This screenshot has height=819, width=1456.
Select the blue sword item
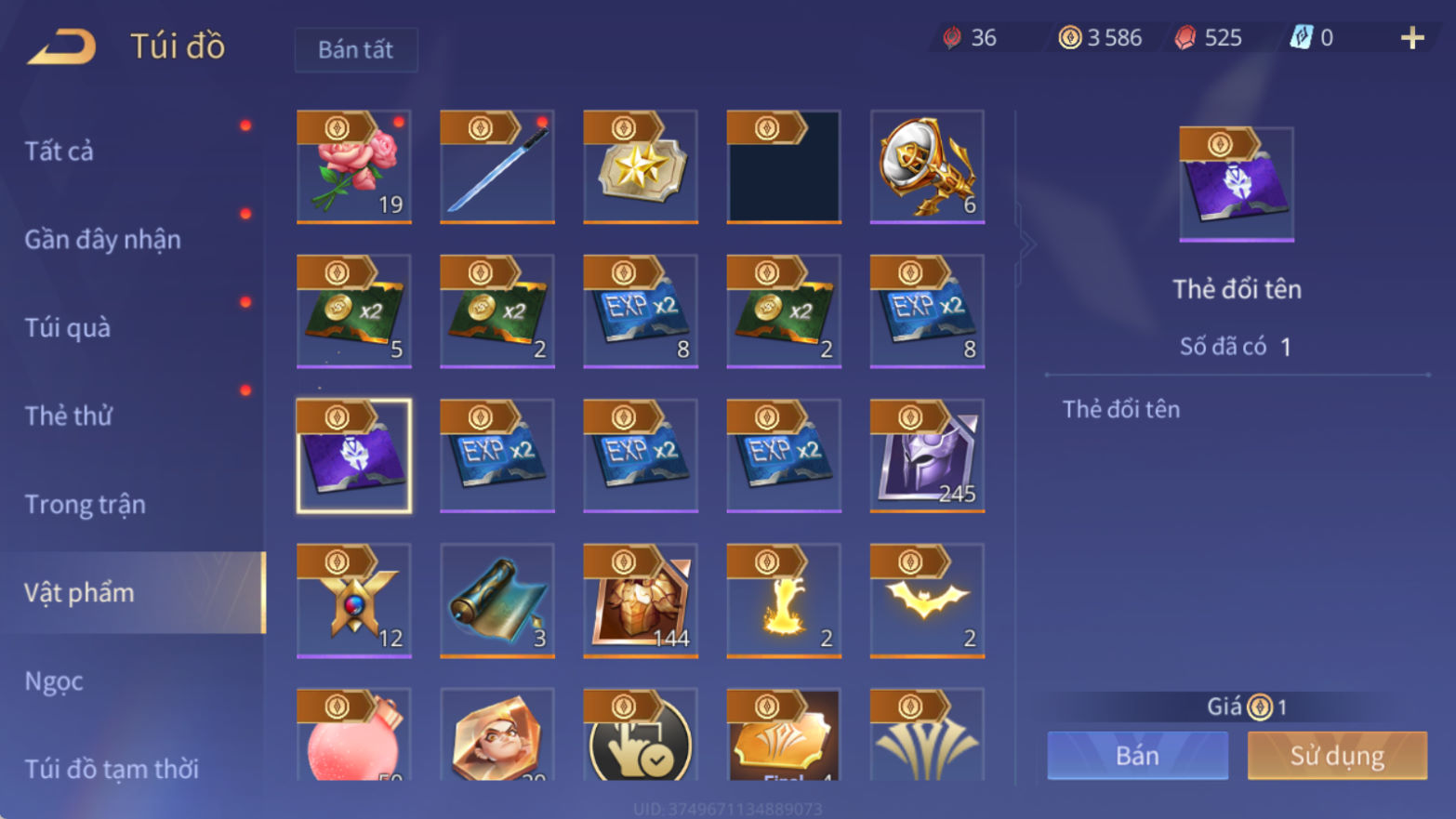497,167
